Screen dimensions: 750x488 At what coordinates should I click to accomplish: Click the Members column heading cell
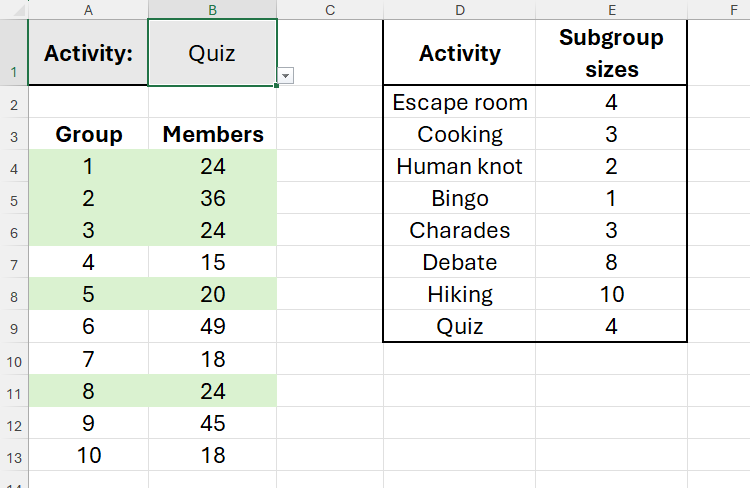[x=212, y=134]
